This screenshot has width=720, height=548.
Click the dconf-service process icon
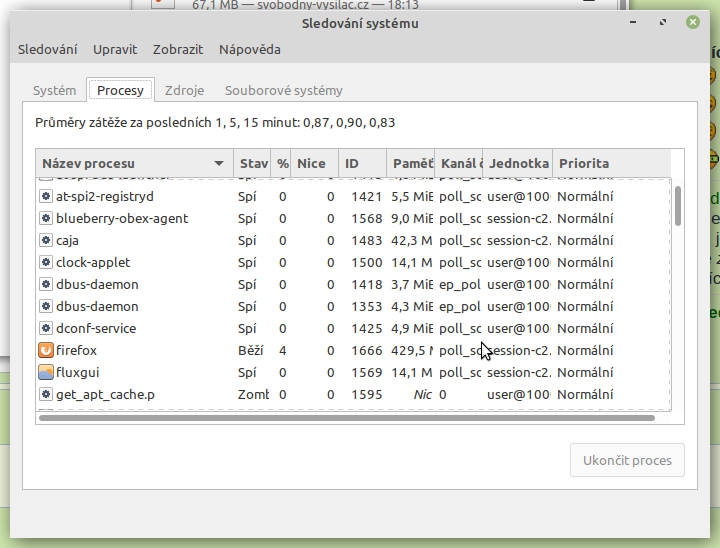[x=46, y=328]
